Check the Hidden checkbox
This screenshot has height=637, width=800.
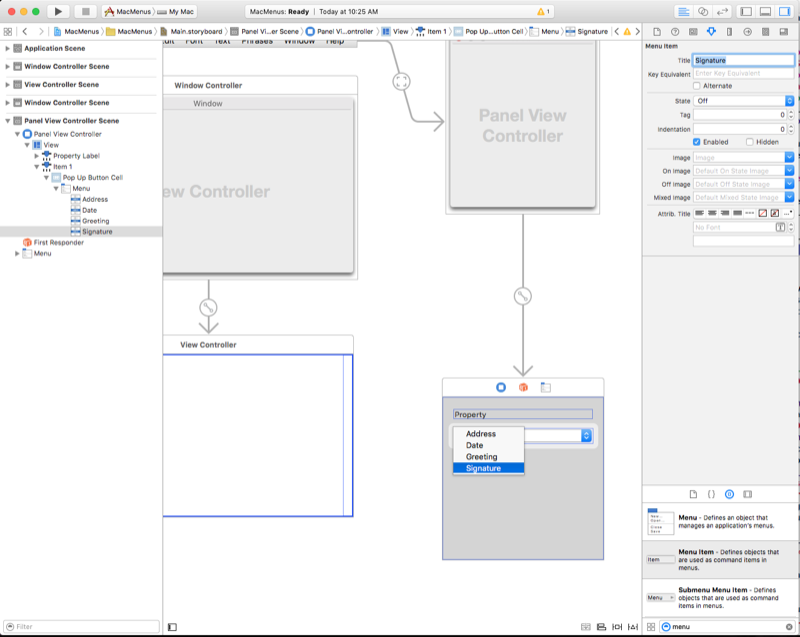(x=750, y=141)
